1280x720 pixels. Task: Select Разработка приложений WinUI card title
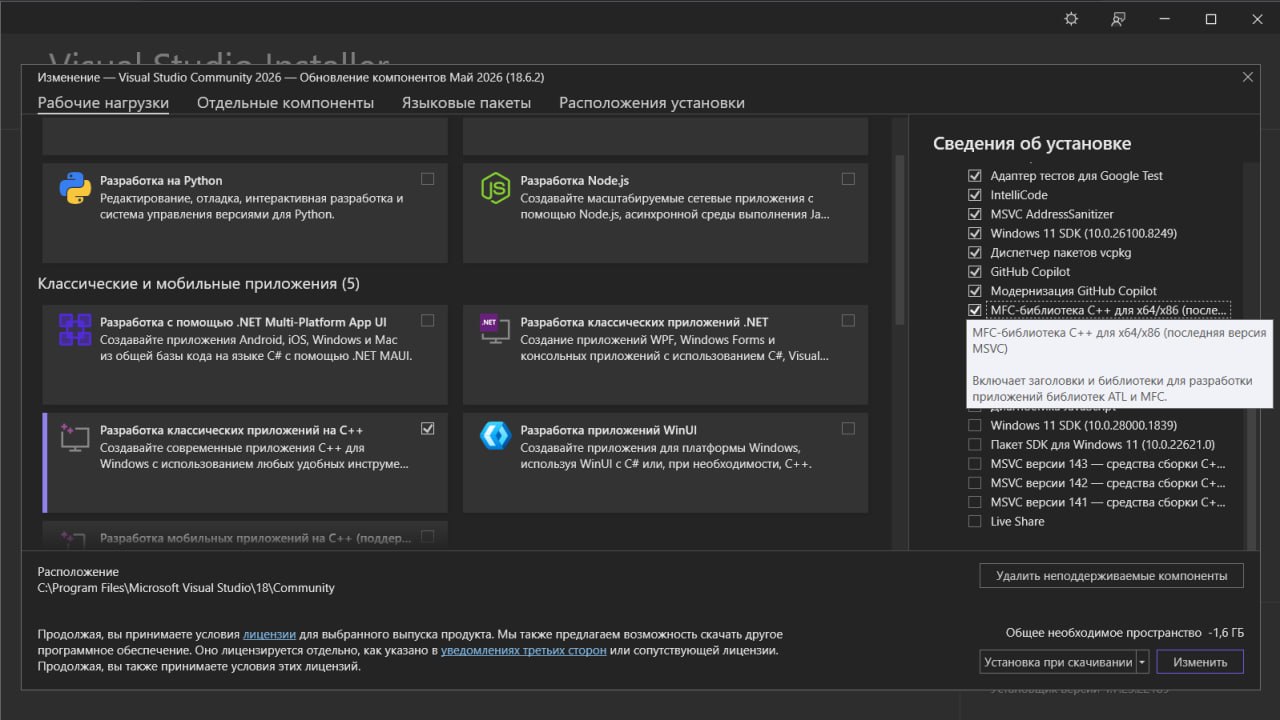(x=610, y=430)
